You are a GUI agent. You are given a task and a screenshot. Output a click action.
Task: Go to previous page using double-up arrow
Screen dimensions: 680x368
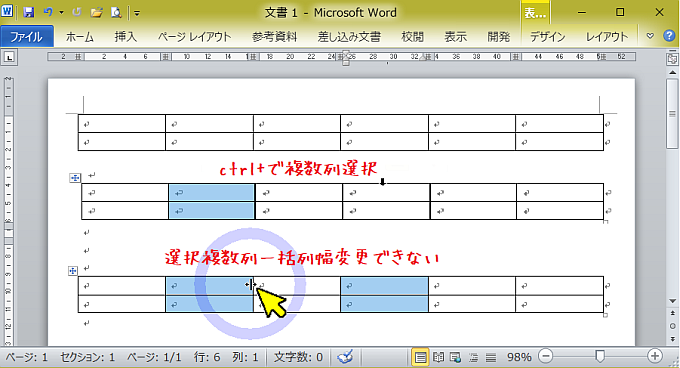pos(672,313)
